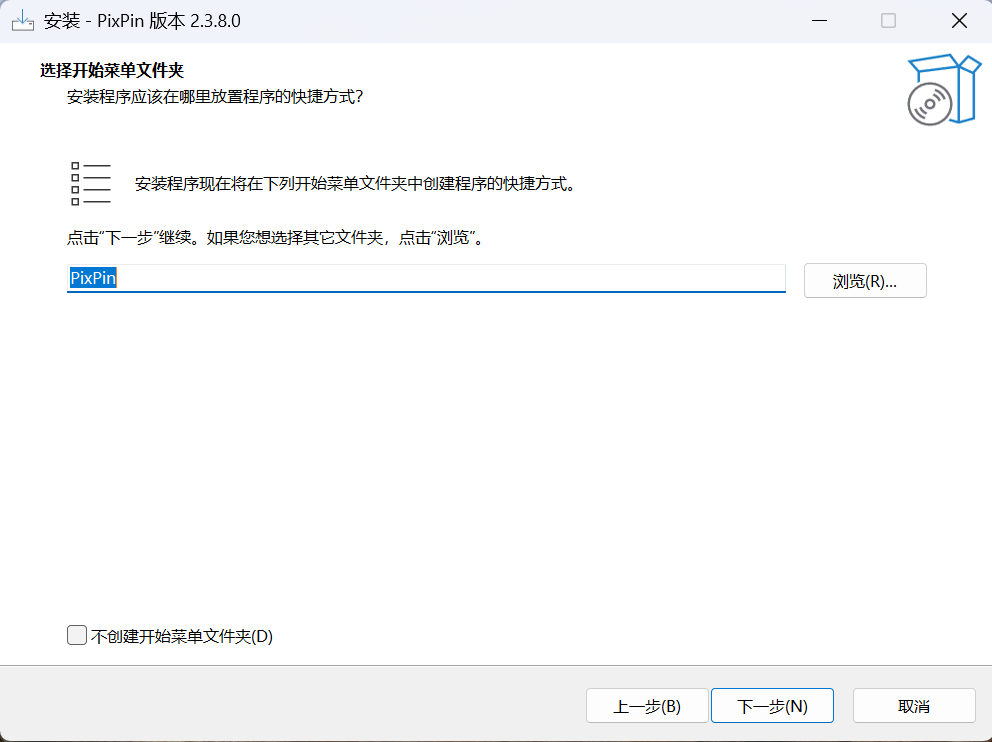Click the 不创建开始菜单文件夹(D) label text

point(182,636)
